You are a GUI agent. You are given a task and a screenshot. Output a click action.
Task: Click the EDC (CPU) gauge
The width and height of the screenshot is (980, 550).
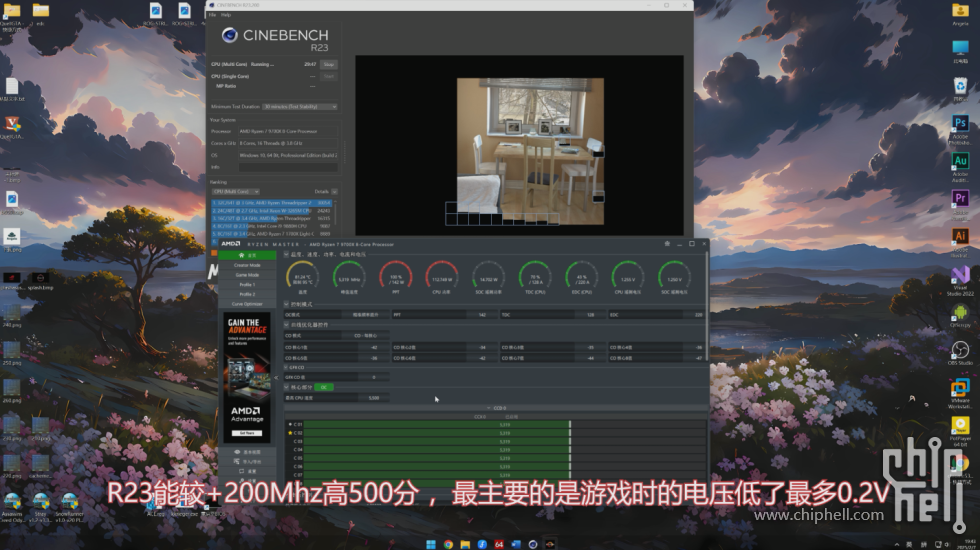(581, 276)
